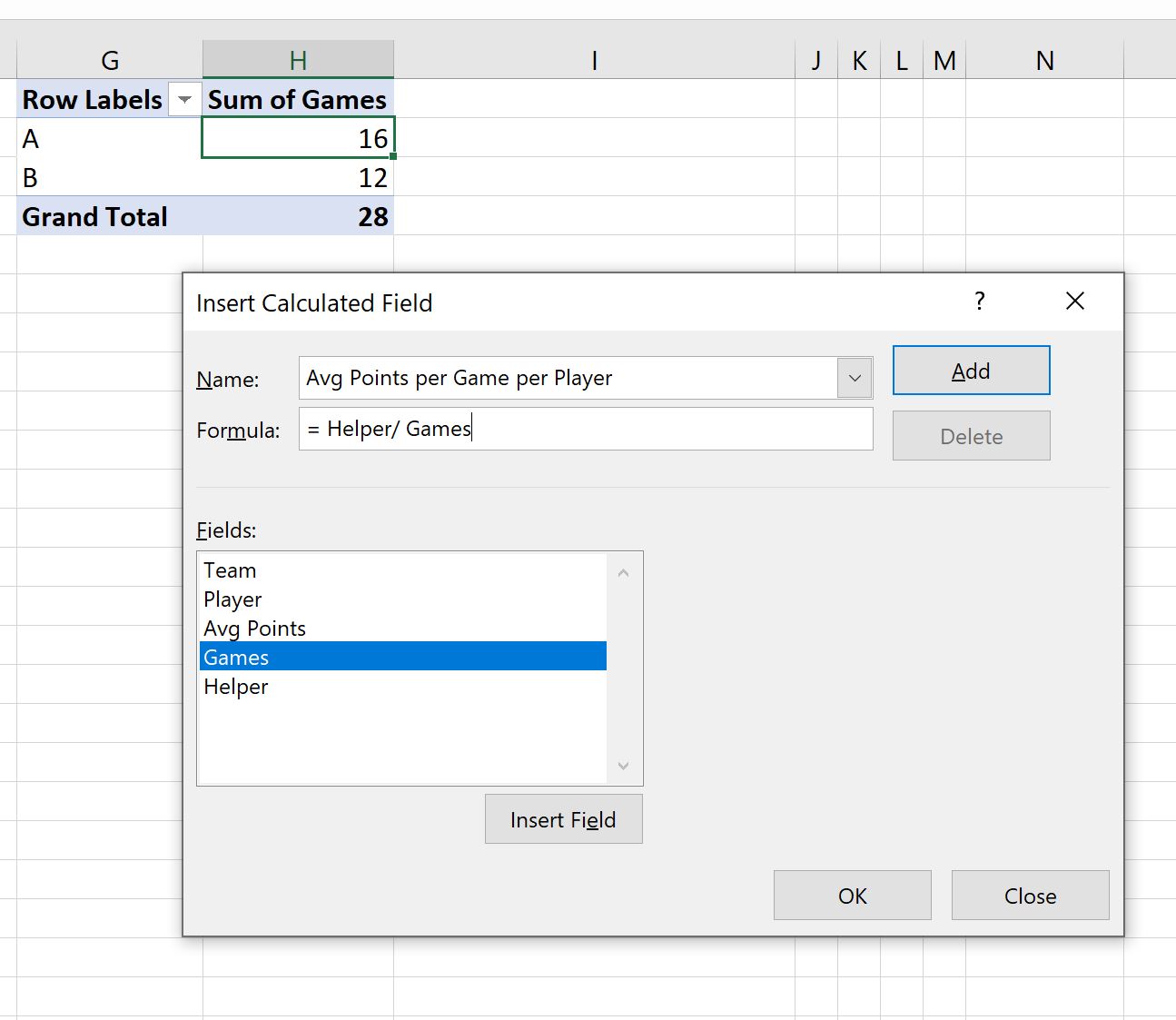This screenshot has height=1020, width=1176.
Task: Click the Add button
Action: tap(971, 370)
